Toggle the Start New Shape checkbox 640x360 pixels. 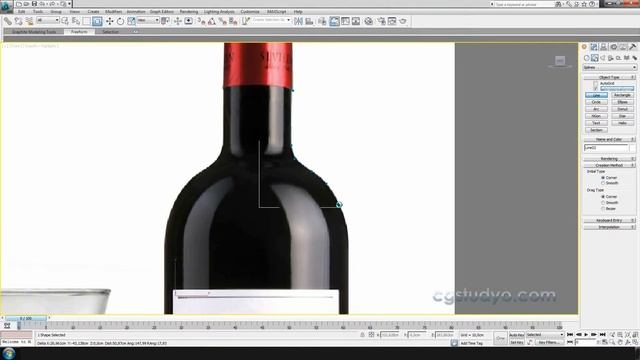[x=596, y=89]
